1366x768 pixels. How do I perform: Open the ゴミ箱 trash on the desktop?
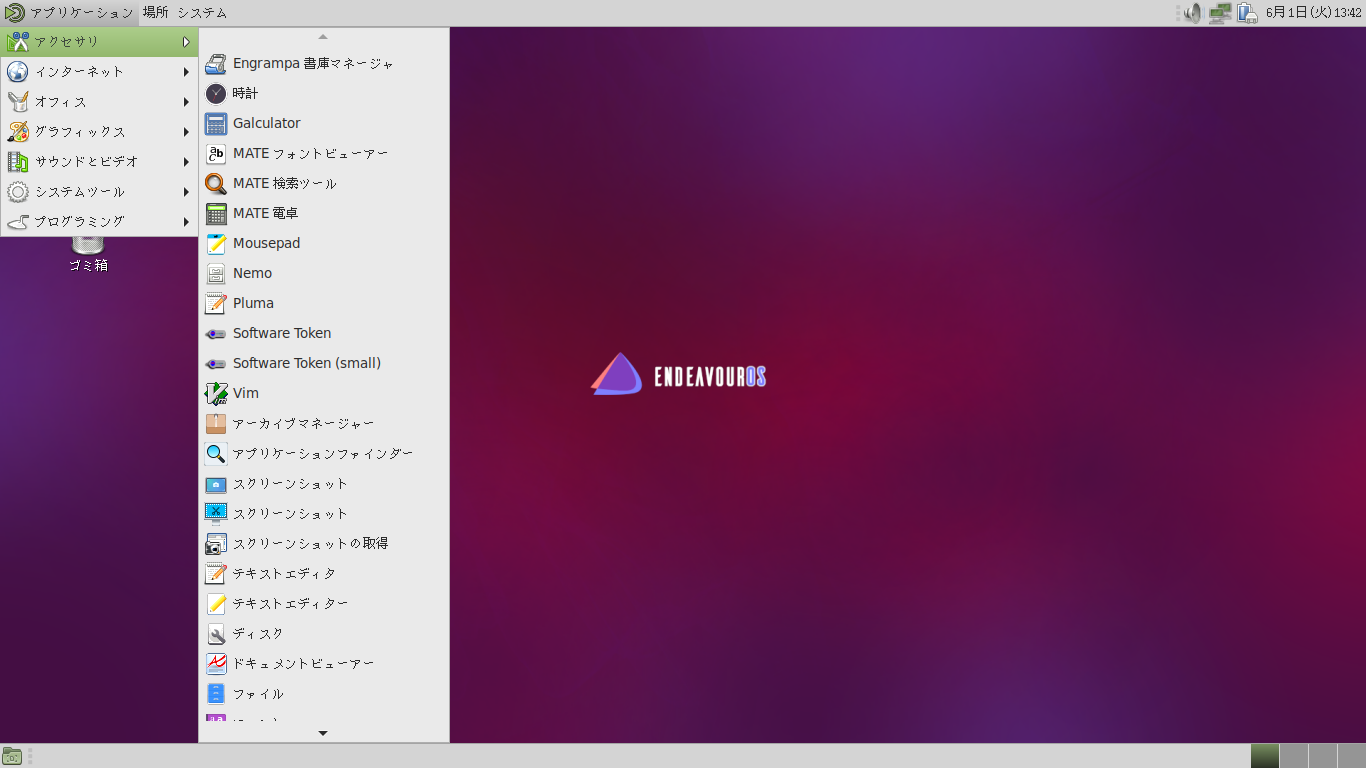point(88,252)
